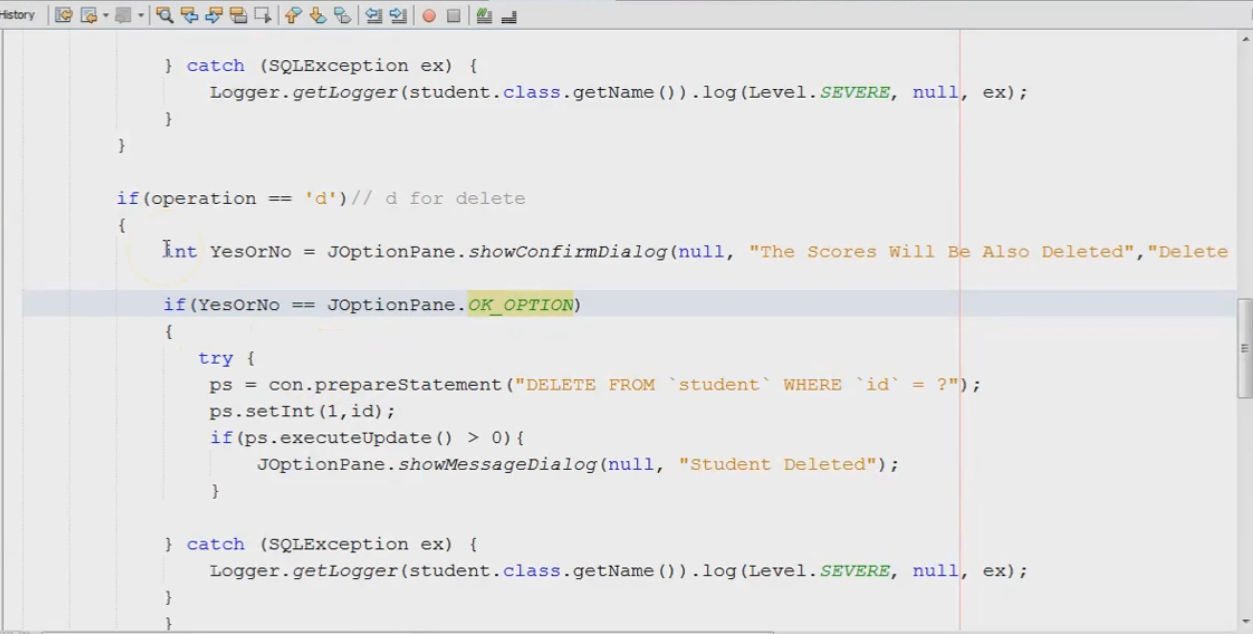Open the History tab
Image resolution: width=1253 pixels, height=634 pixels.
pyautogui.click(x=17, y=15)
